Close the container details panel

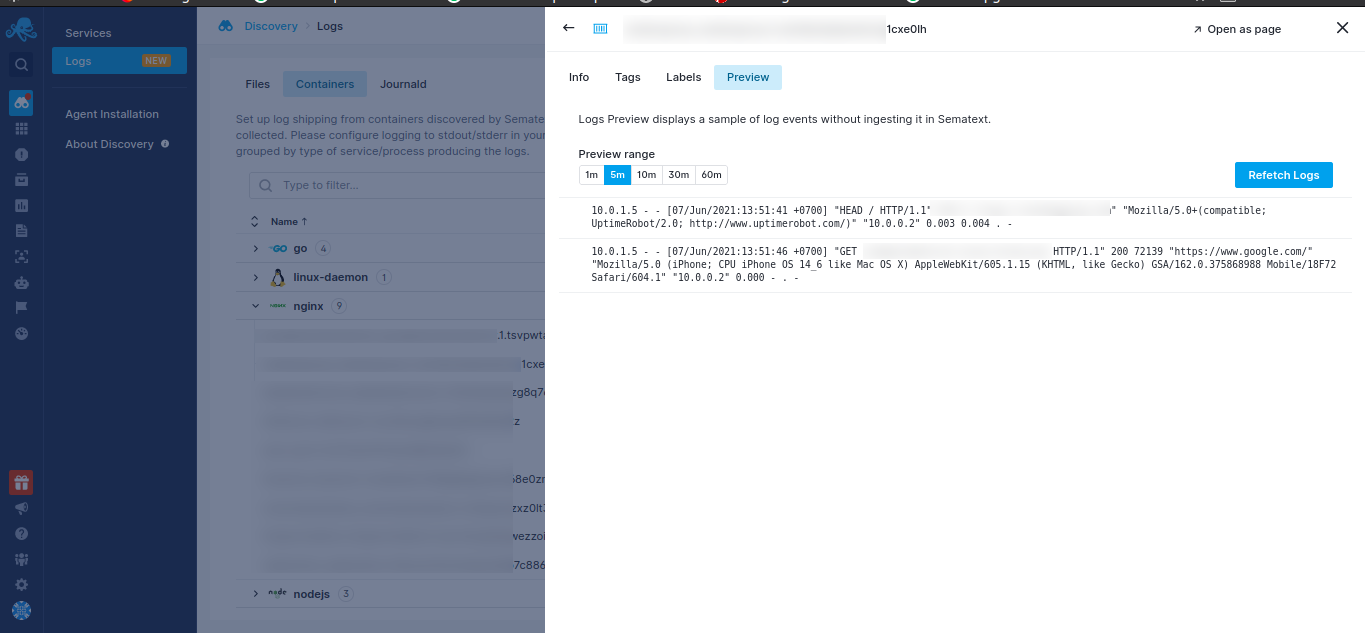(x=1343, y=28)
